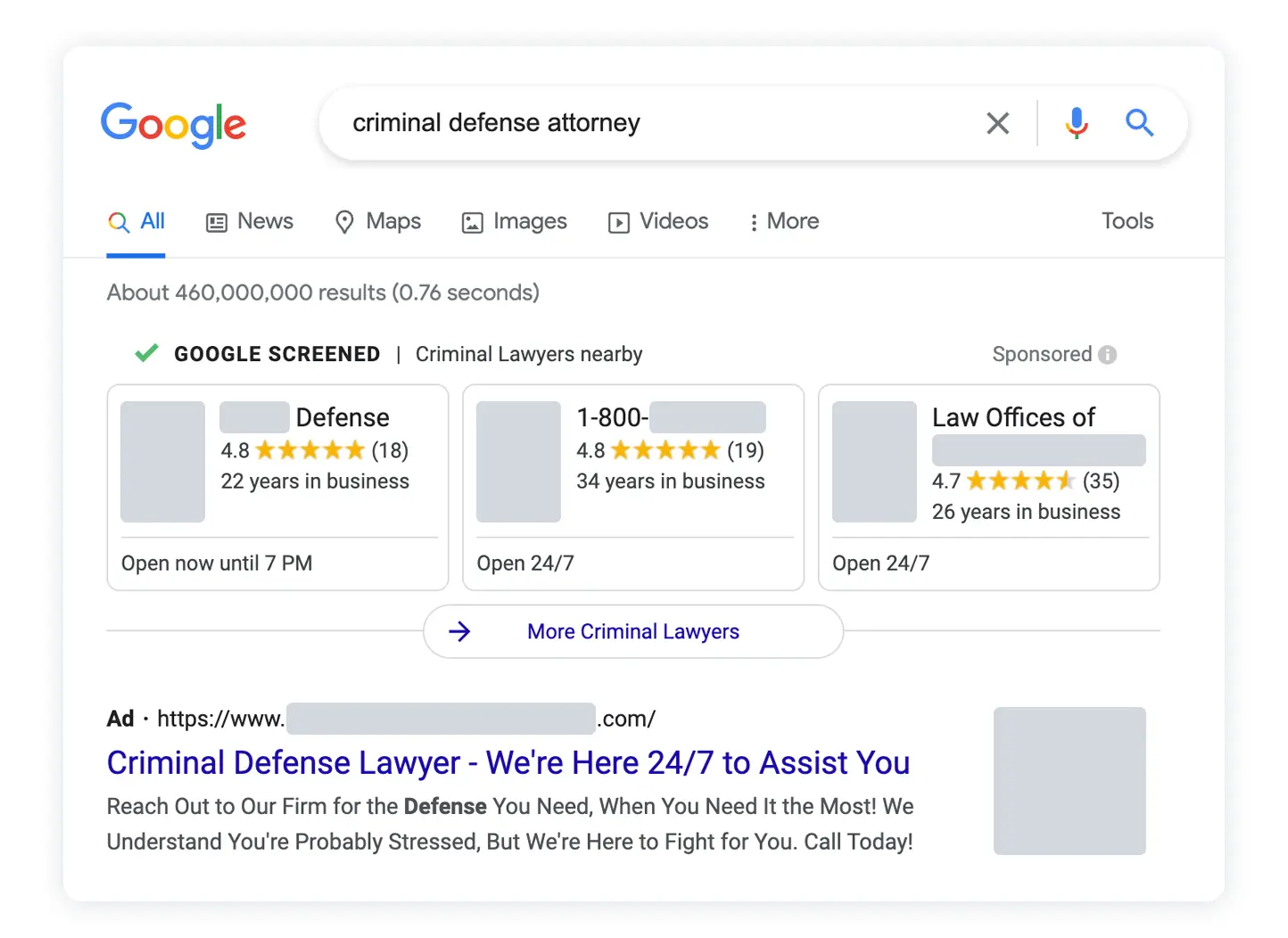This screenshot has height=938, width=1288.
Task: Open More Criminal Lawyers listings
Action: (x=632, y=631)
